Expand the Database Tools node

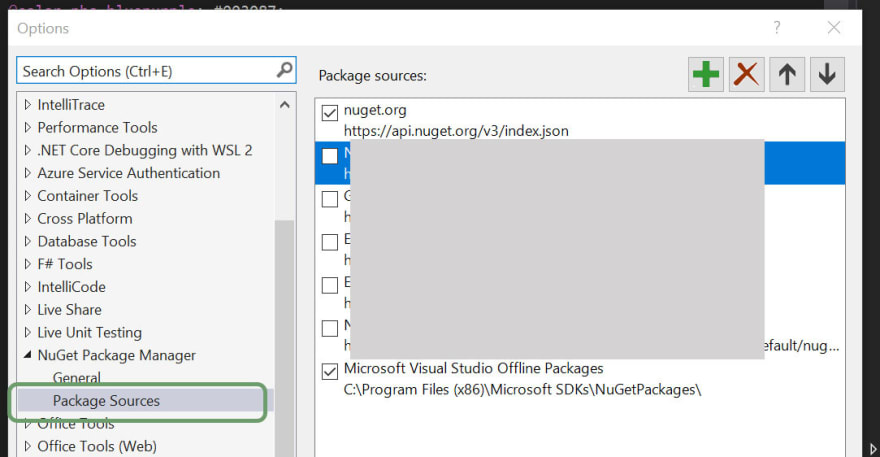click(x=28, y=241)
